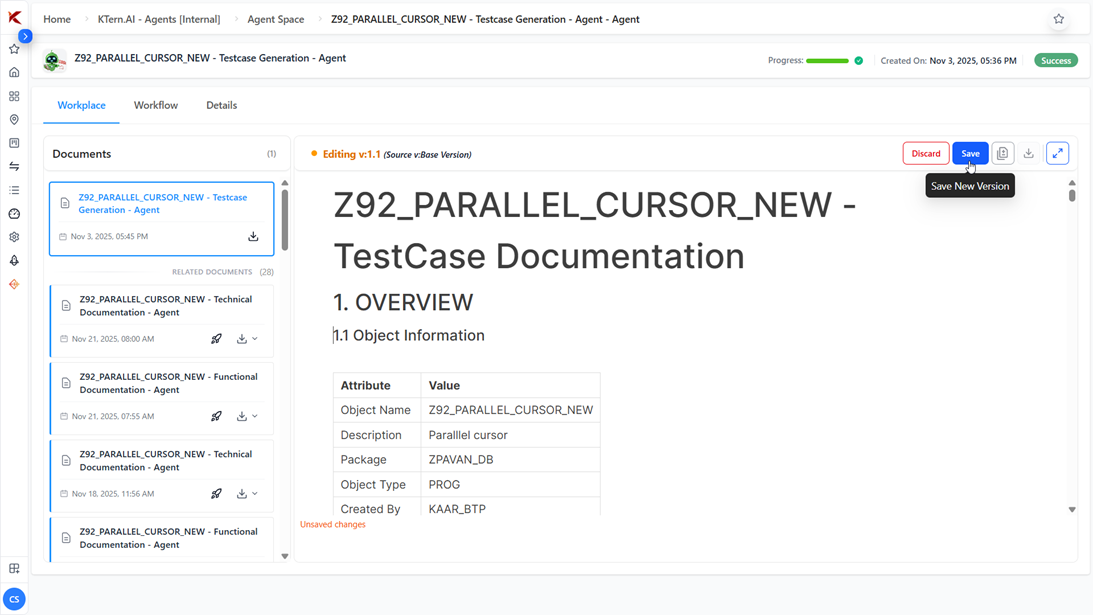
Task: Click Agent Space in the breadcrumb
Action: (276, 19)
